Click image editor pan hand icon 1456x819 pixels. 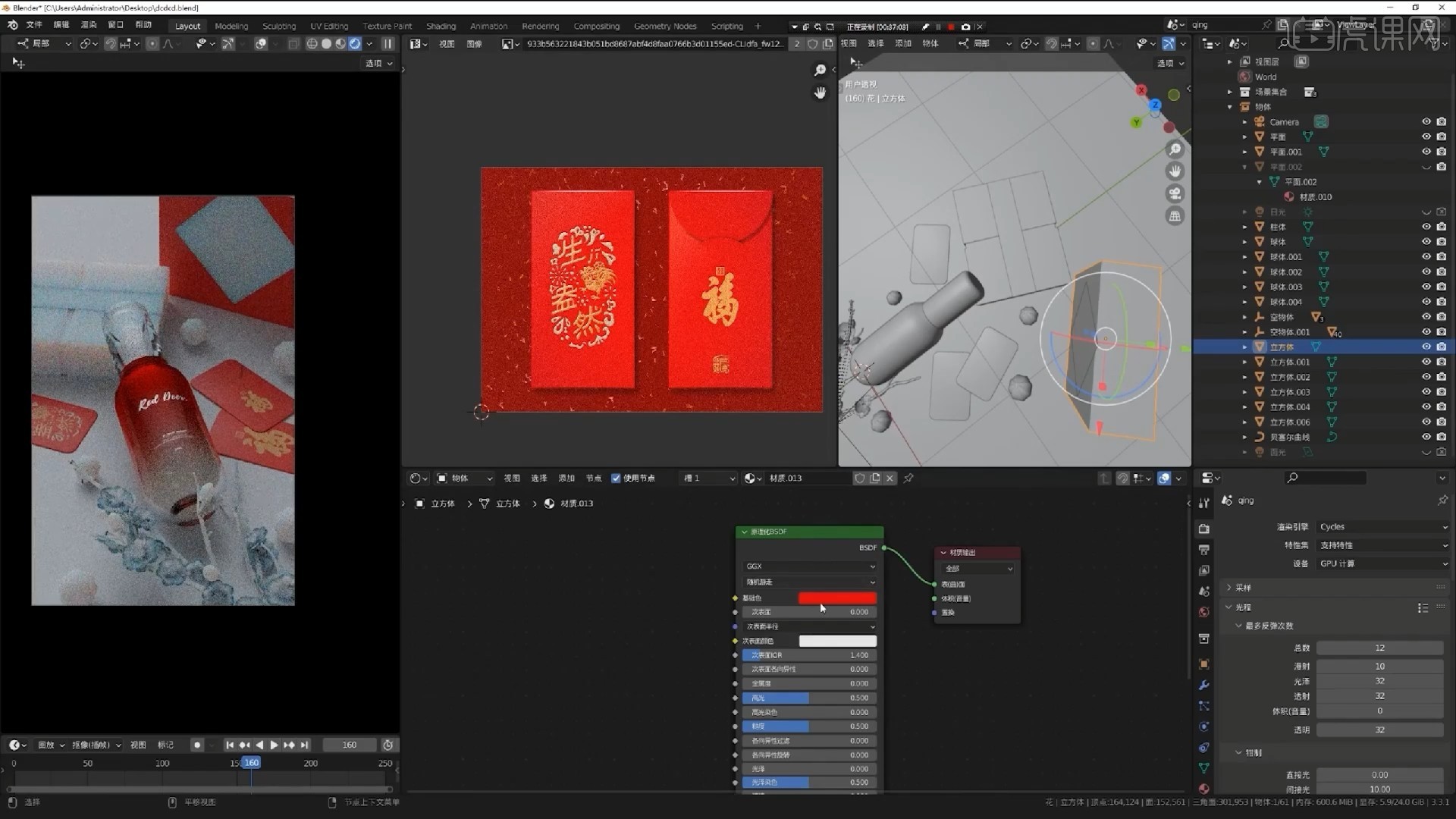pyautogui.click(x=820, y=93)
